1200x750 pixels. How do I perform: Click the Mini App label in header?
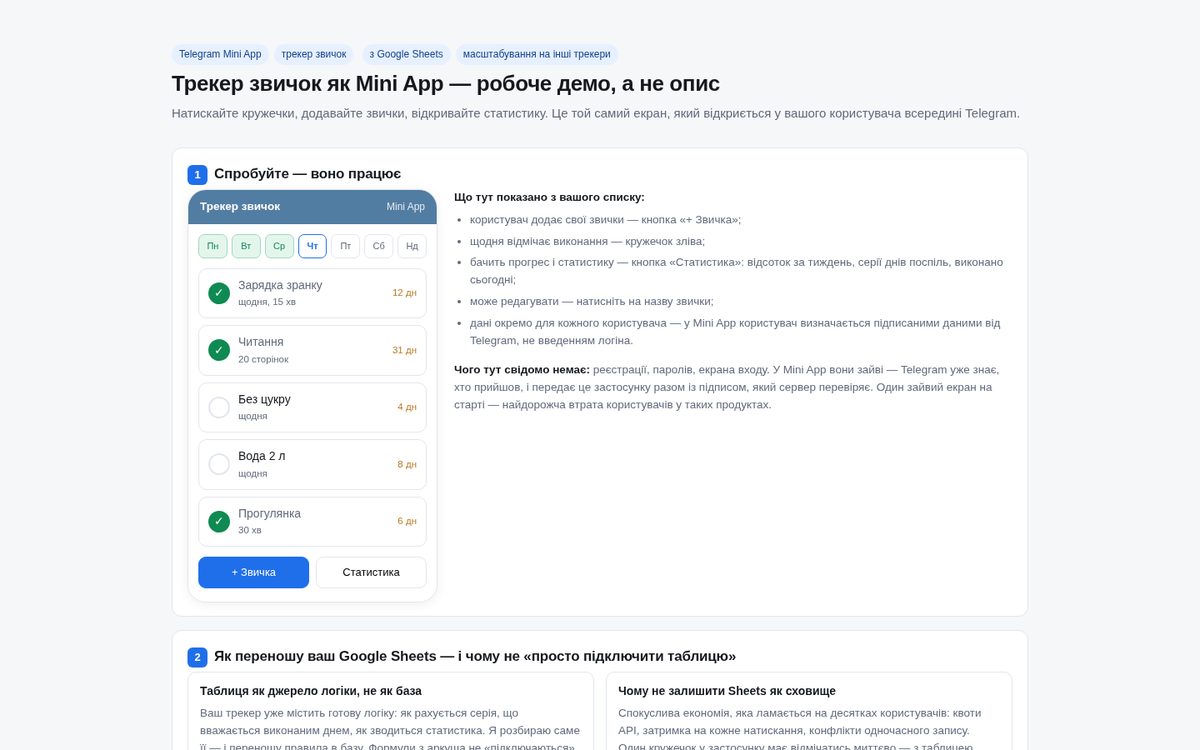click(x=406, y=207)
